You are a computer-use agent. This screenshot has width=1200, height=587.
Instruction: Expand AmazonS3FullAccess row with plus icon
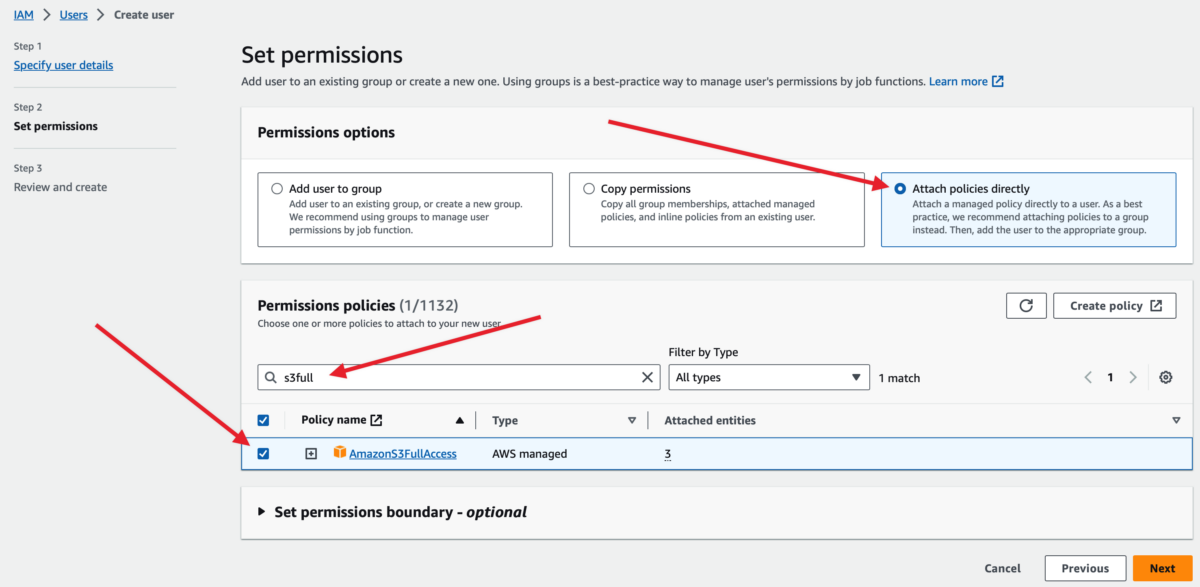(x=311, y=454)
